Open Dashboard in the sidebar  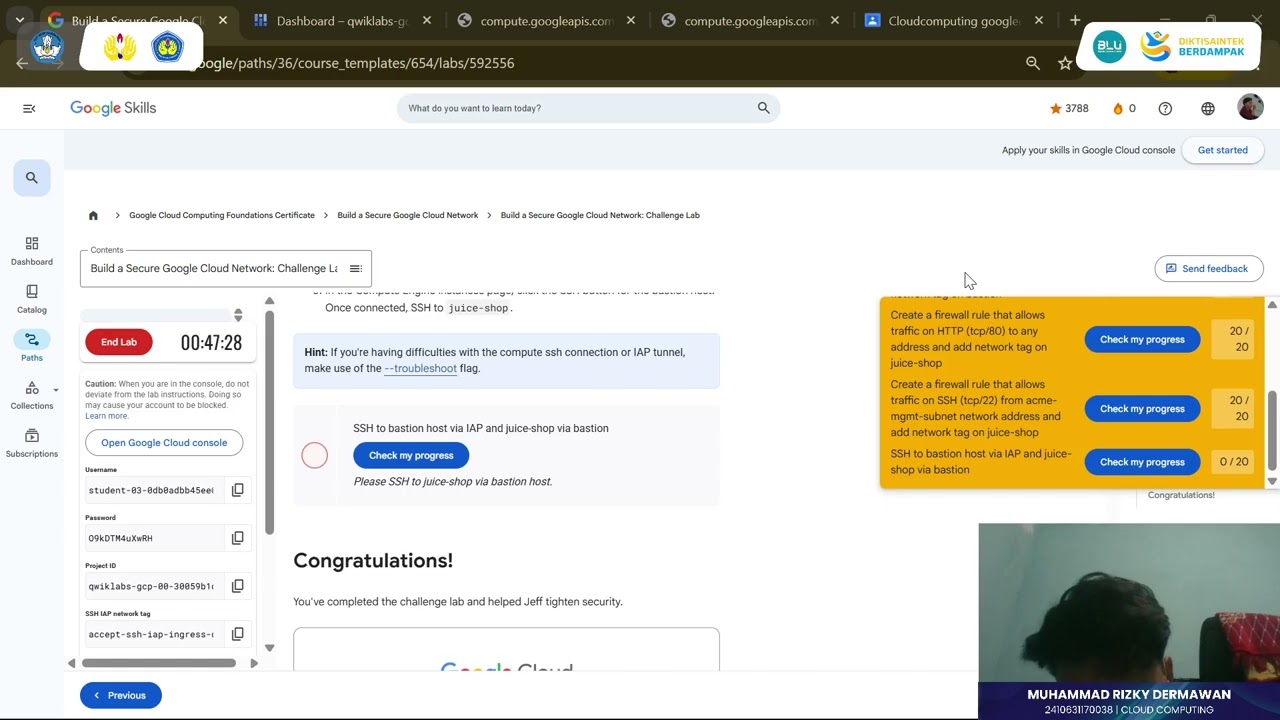32,251
